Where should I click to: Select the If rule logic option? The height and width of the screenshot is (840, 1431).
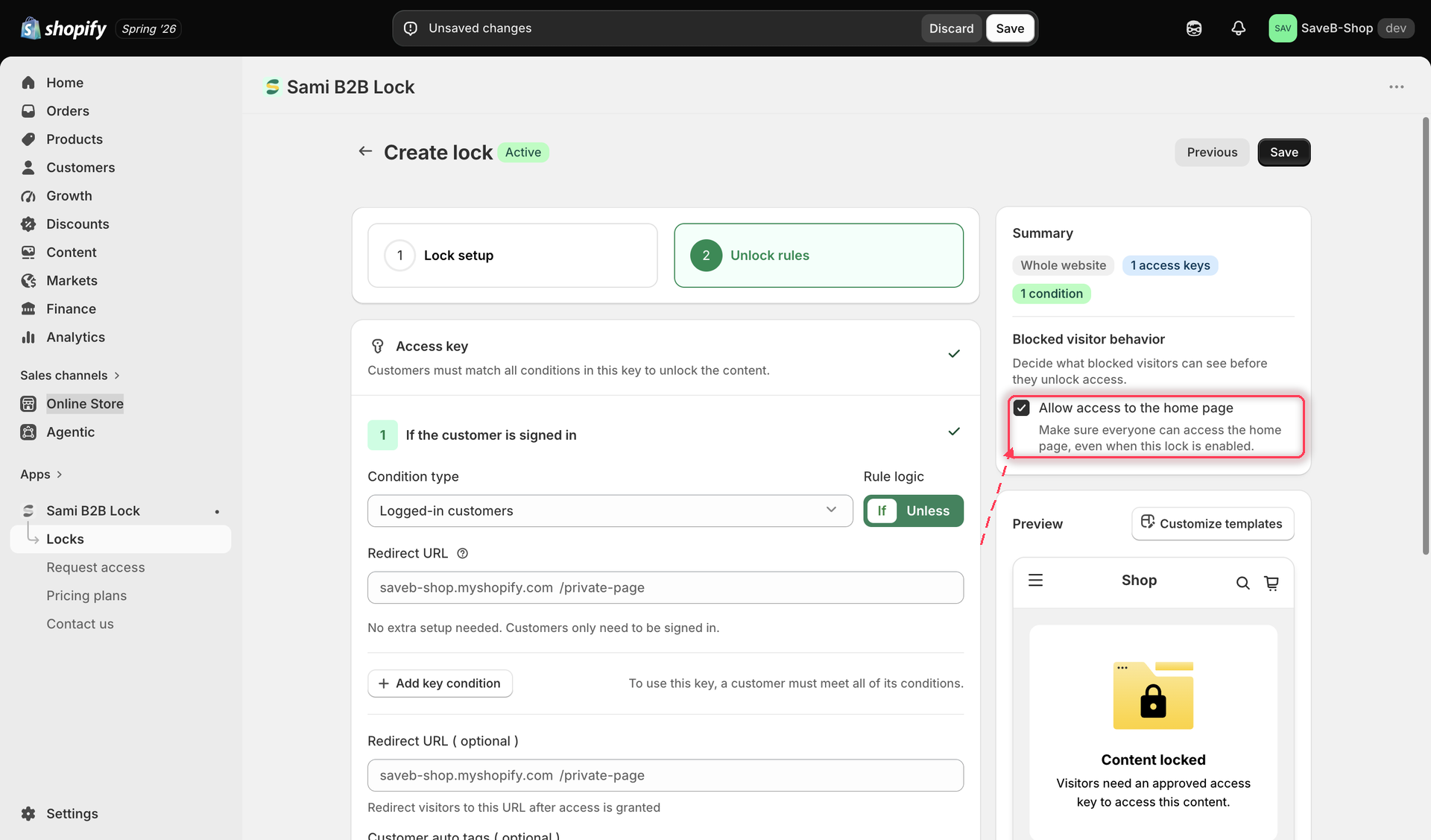pos(882,511)
